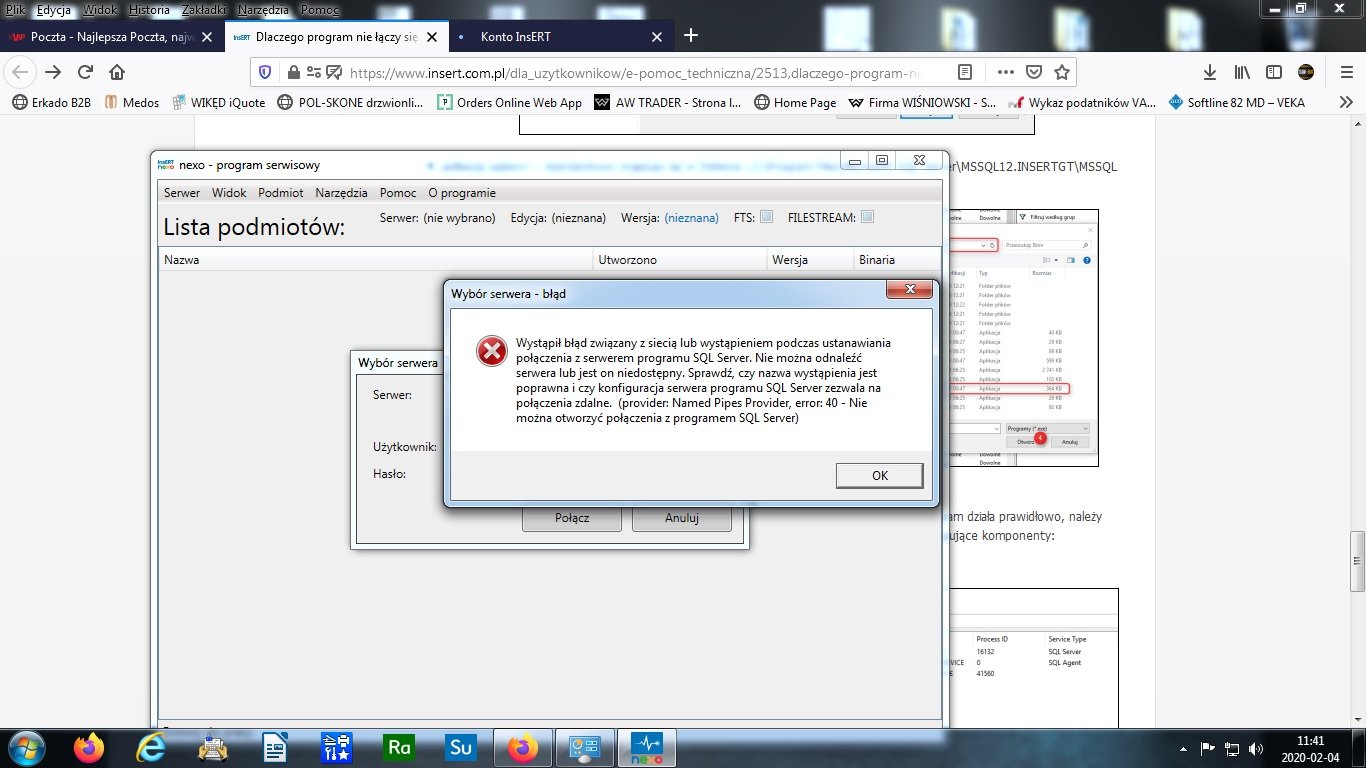The image size is (1366, 768).
Task: Save the page to Pocket
Action: coord(1035,71)
